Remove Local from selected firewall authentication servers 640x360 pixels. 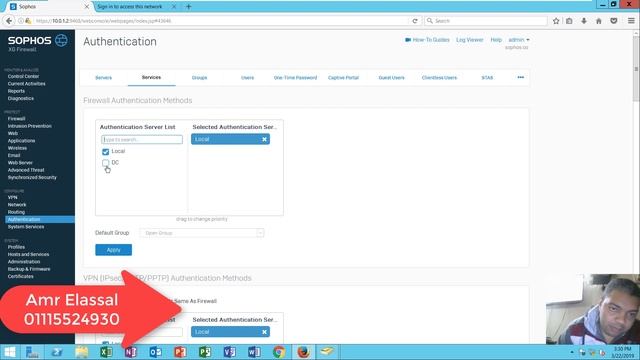pyautogui.click(x=264, y=139)
